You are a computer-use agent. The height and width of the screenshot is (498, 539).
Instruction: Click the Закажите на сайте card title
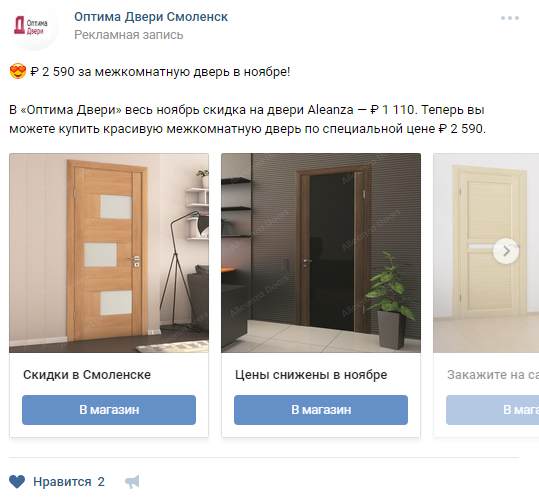[493, 375]
